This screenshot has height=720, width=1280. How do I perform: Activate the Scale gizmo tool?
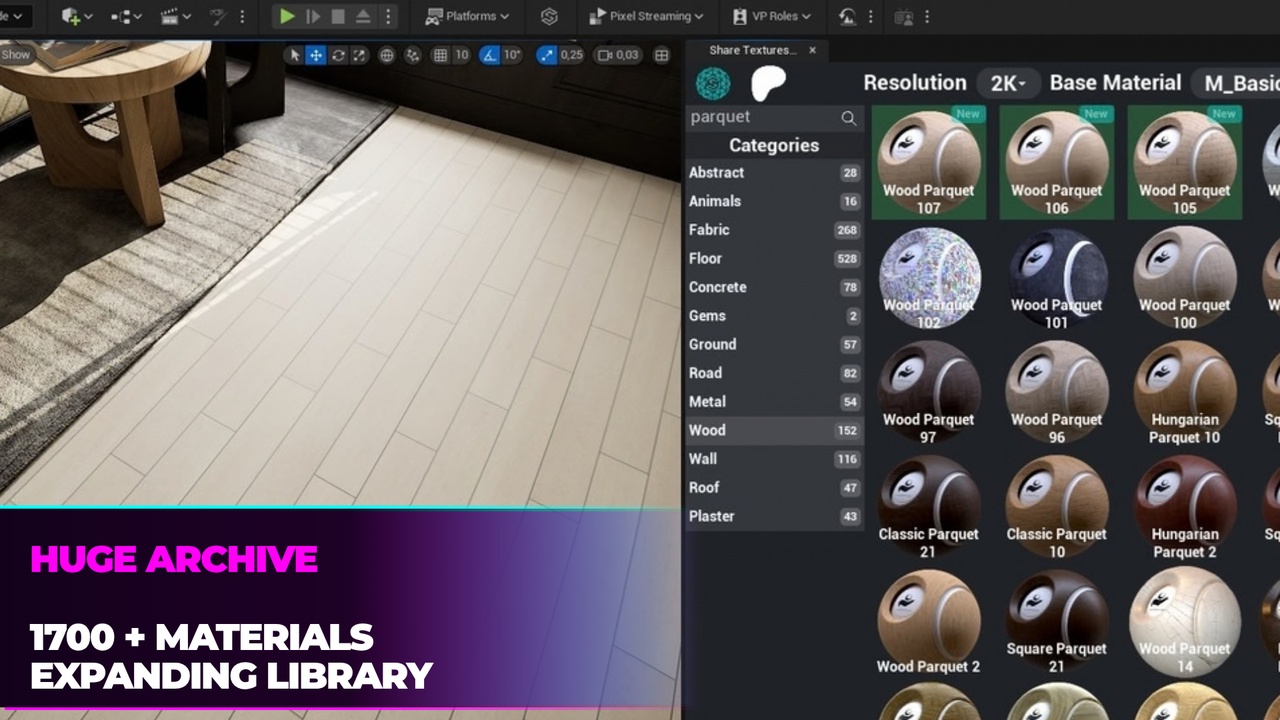[x=359, y=55]
